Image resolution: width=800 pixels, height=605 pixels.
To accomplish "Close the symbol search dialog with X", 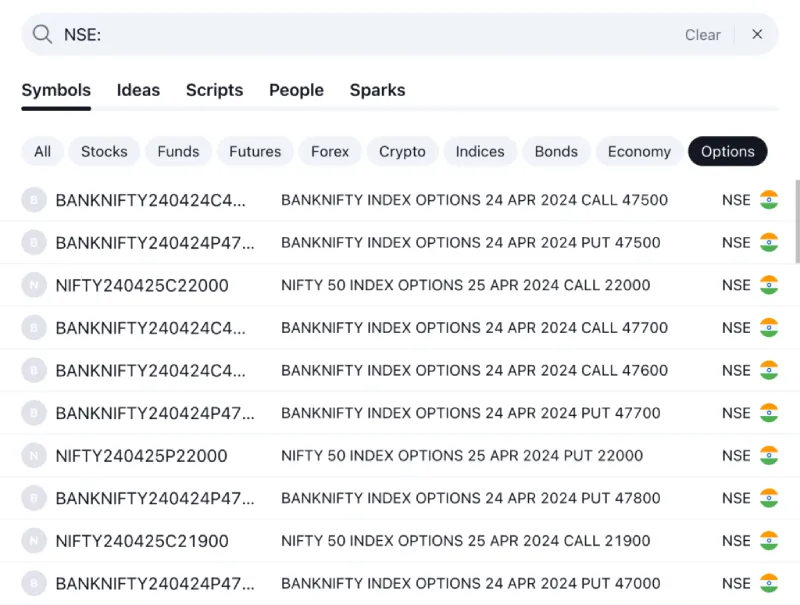I will [x=757, y=34].
